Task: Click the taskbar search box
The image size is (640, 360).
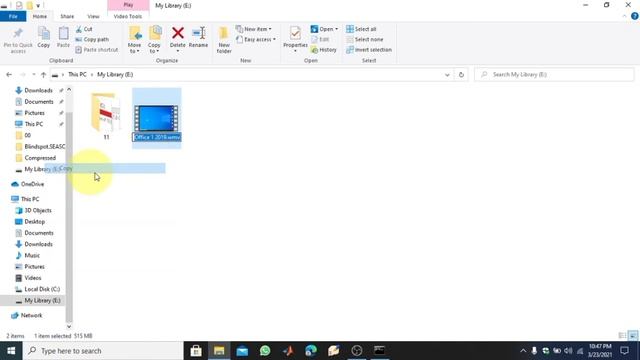Action: (103, 351)
